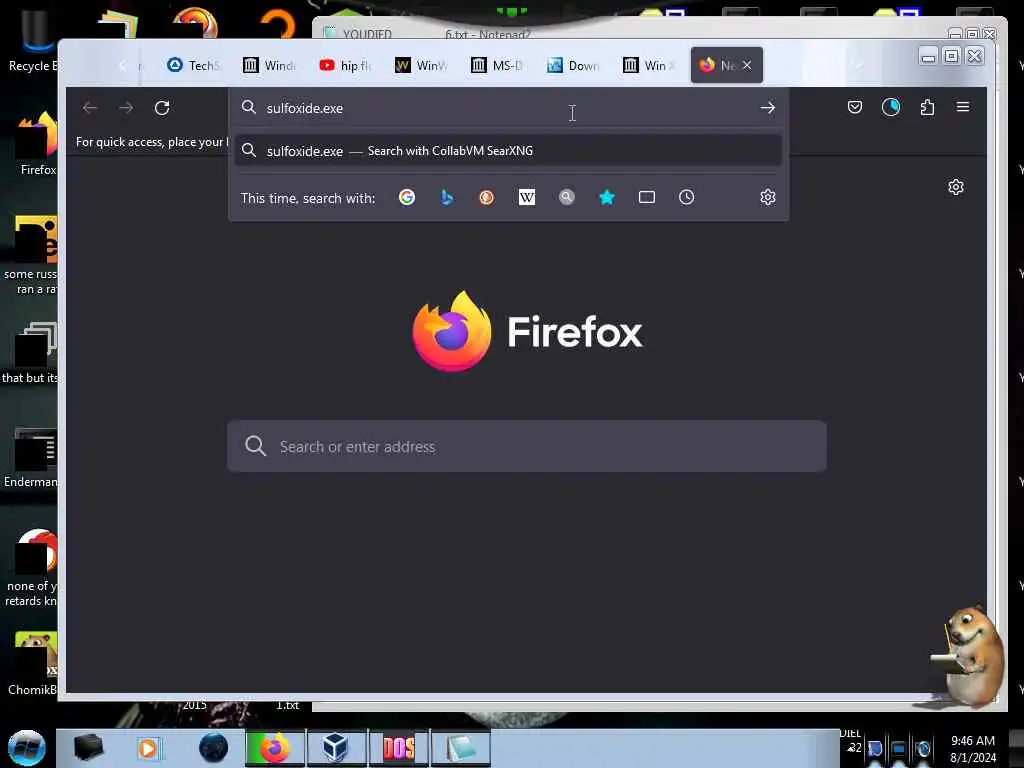
Task: Click the center Search or enter address box
Action: [526, 447]
